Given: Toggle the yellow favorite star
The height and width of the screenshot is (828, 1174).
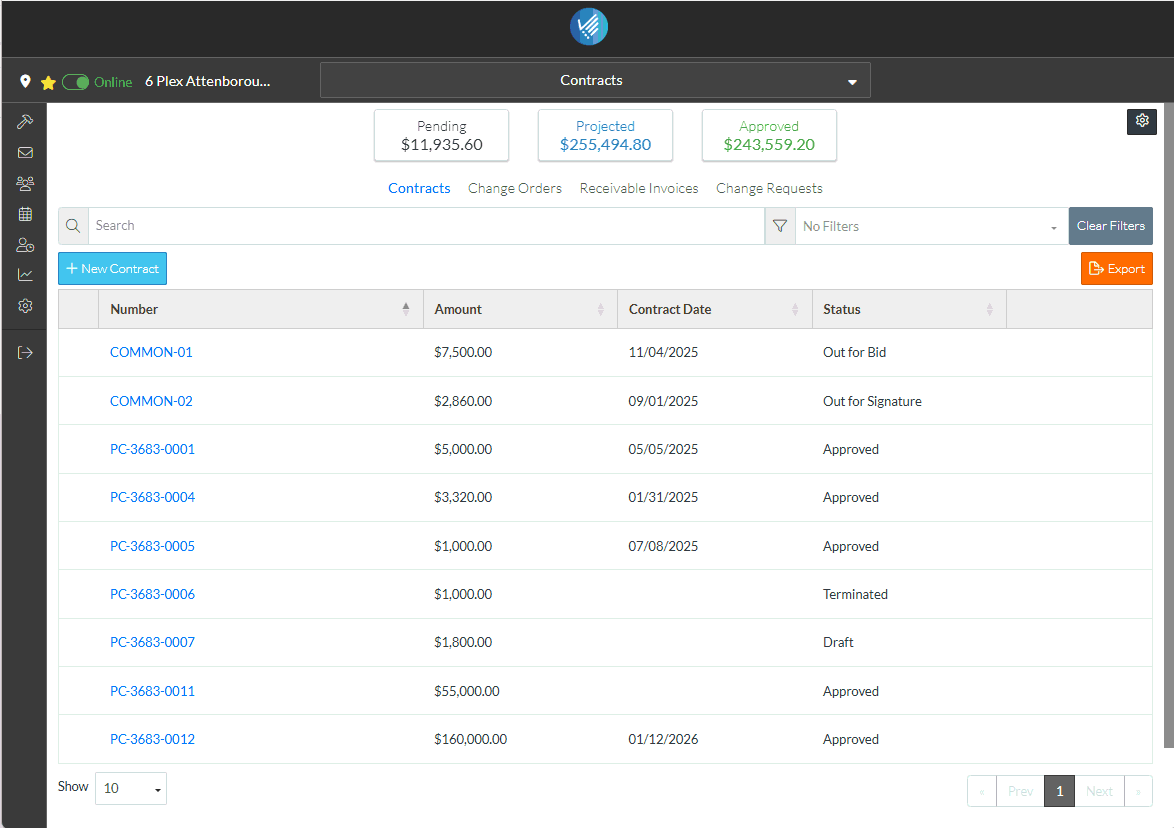Looking at the screenshot, I should 48,83.
